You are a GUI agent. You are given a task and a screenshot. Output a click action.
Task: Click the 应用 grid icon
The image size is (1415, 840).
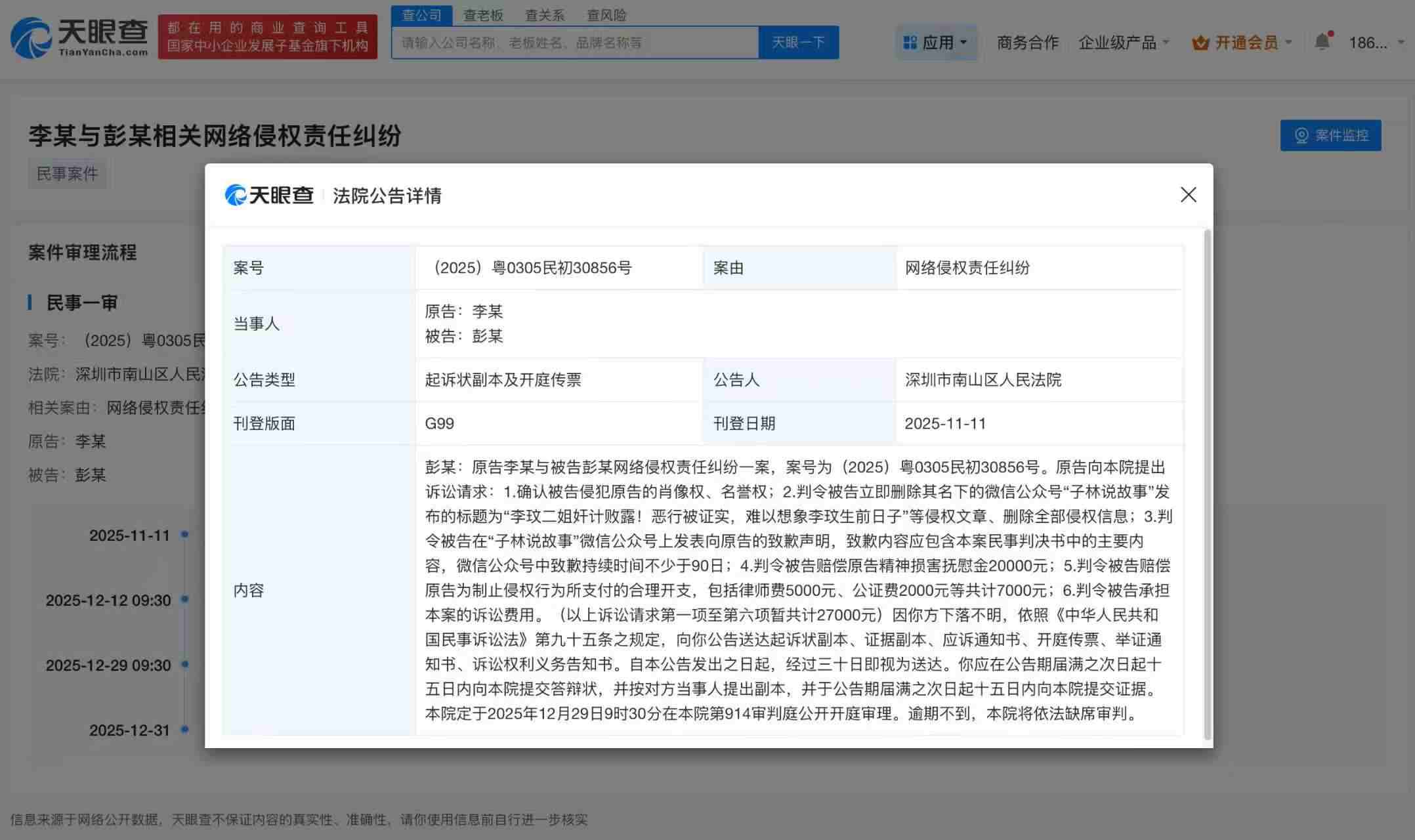pyautogui.click(x=910, y=41)
